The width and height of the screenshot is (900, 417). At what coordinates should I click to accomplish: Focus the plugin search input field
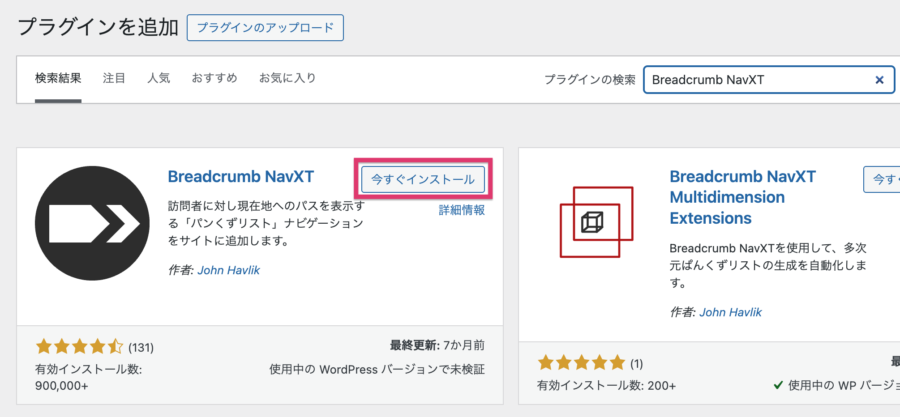pos(755,80)
